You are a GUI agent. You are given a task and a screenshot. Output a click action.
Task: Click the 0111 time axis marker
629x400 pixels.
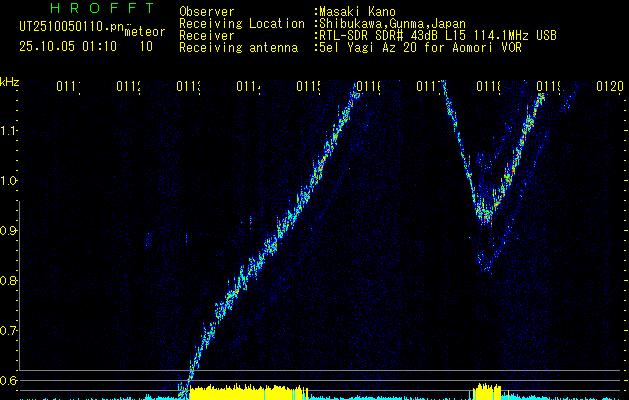pyautogui.click(x=68, y=87)
